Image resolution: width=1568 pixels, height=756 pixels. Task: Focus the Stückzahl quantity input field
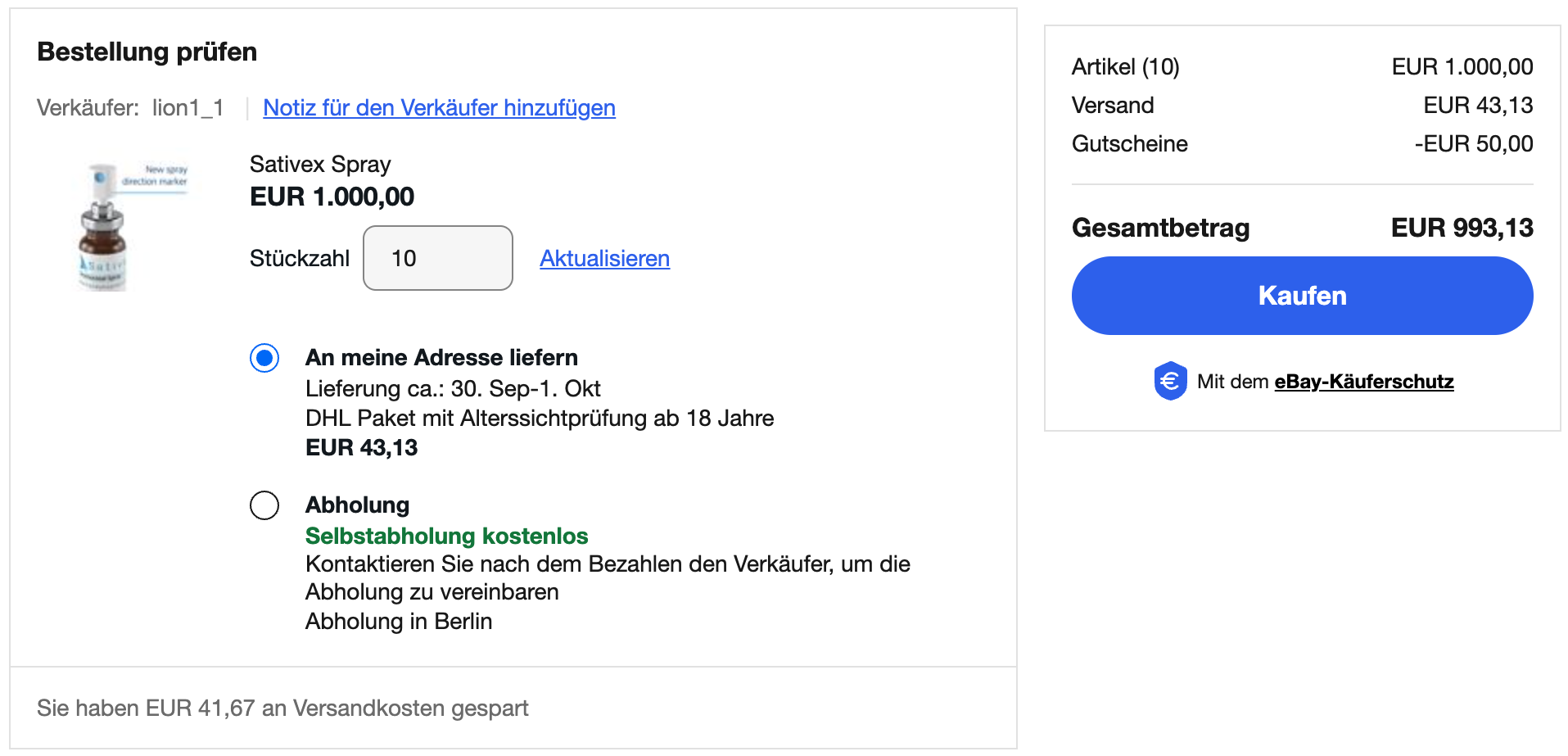click(437, 258)
